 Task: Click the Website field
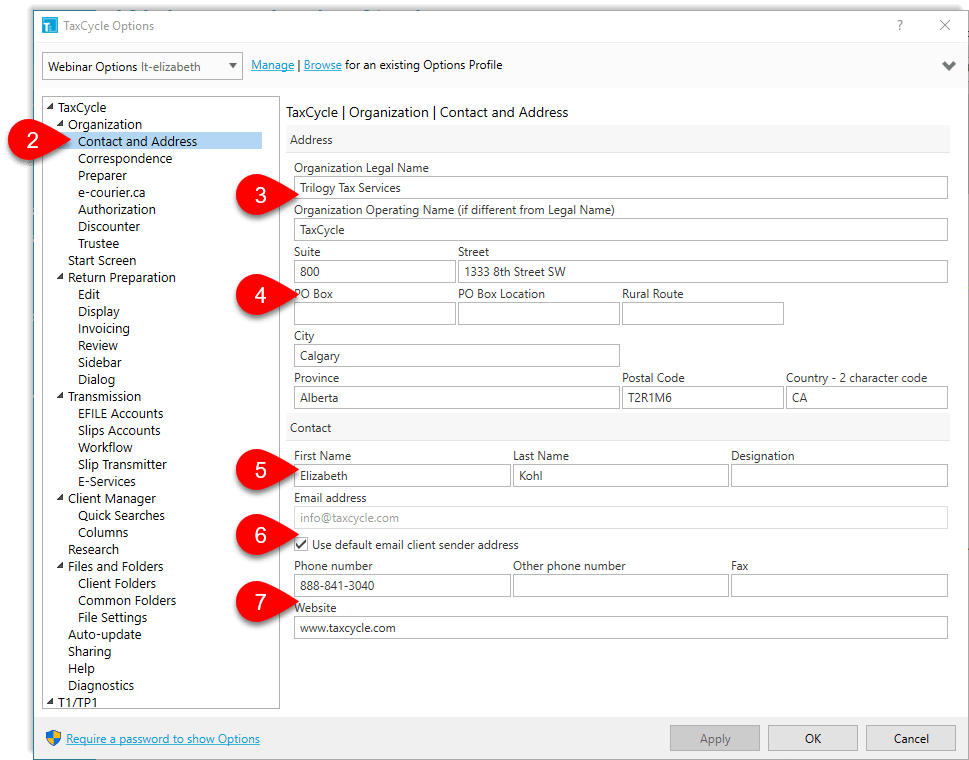tap(620, 628)
